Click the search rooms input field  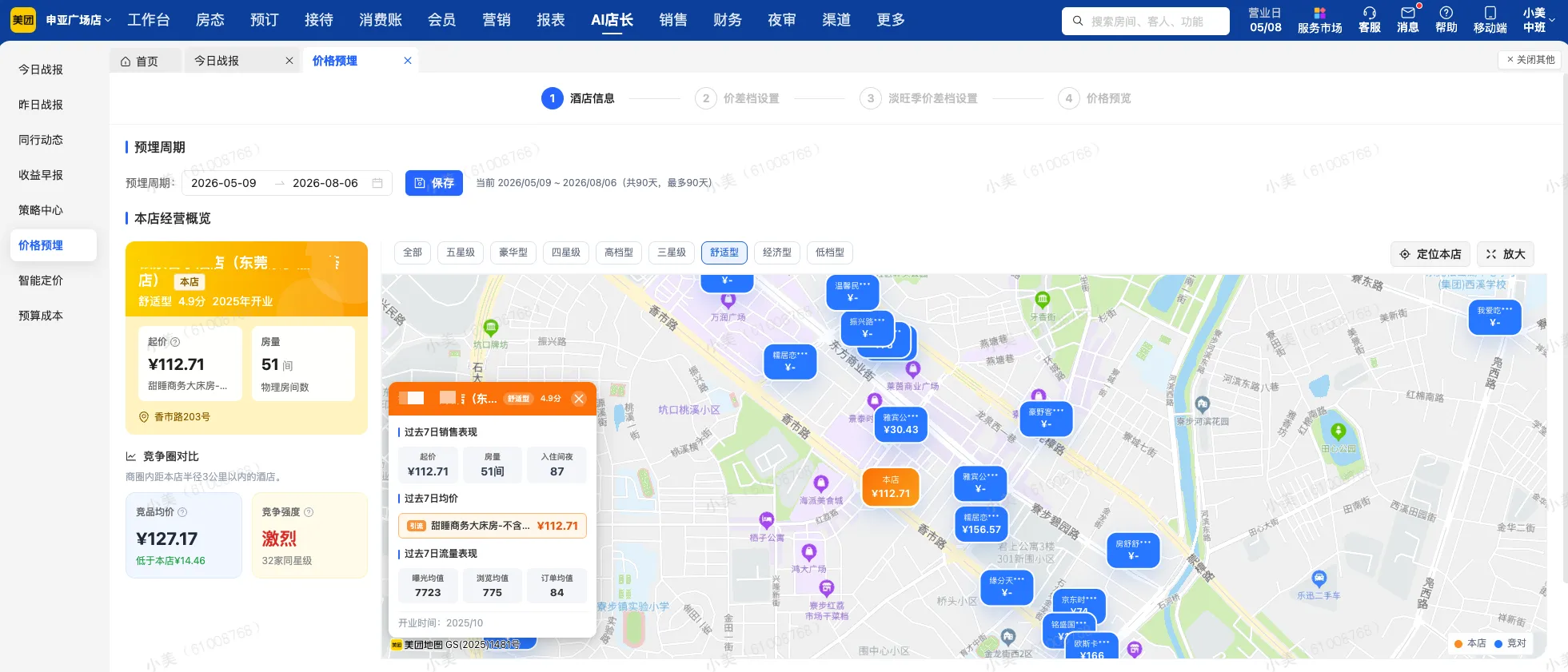(x=1146, y=22)
